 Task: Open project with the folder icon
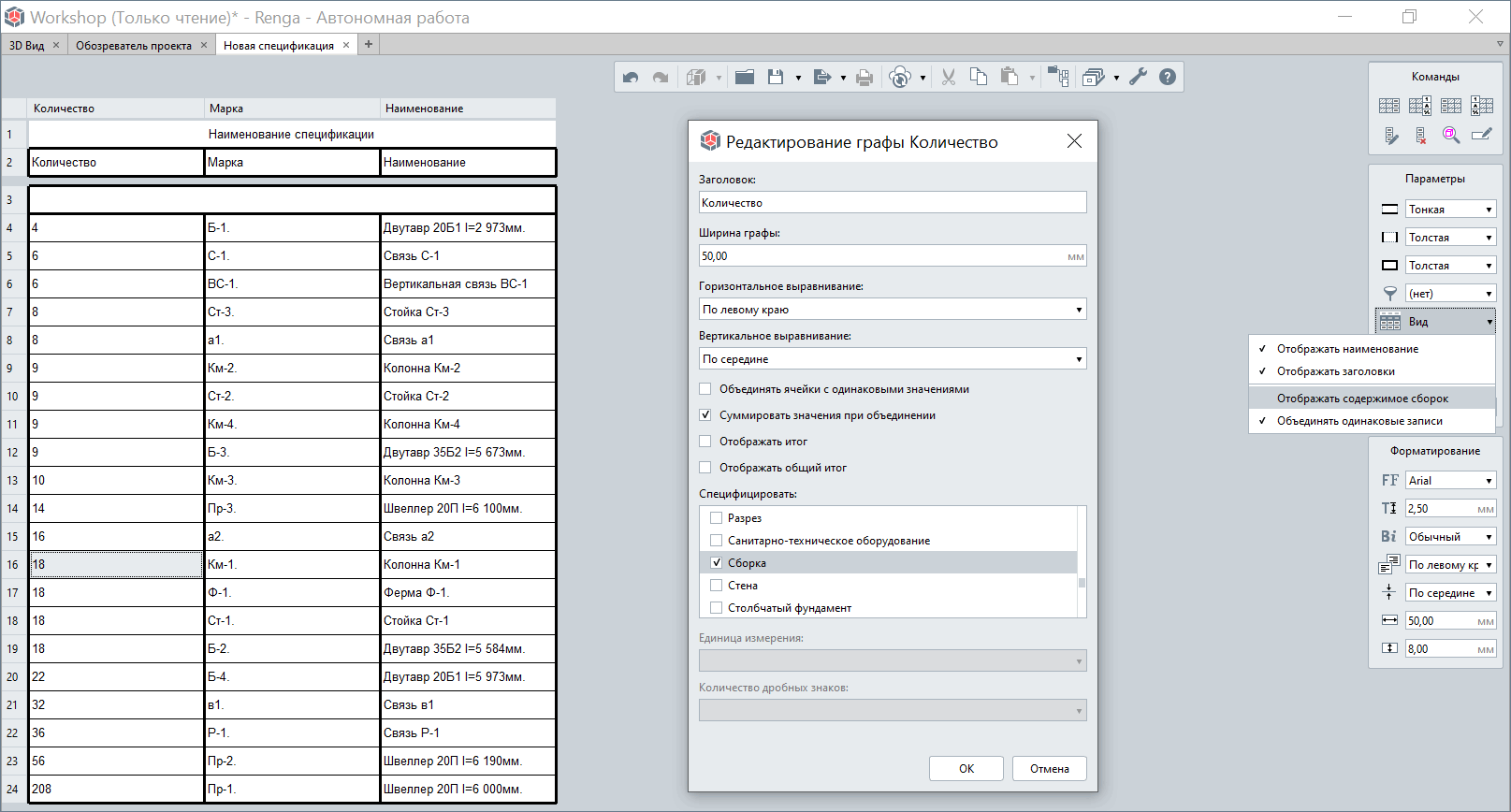[745, 78]
